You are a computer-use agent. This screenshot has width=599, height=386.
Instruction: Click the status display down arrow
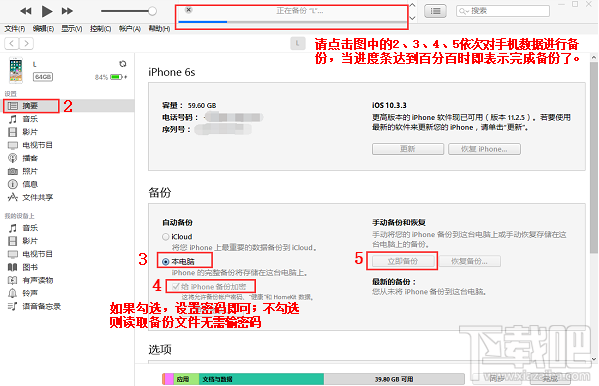(x=413, y=18)
